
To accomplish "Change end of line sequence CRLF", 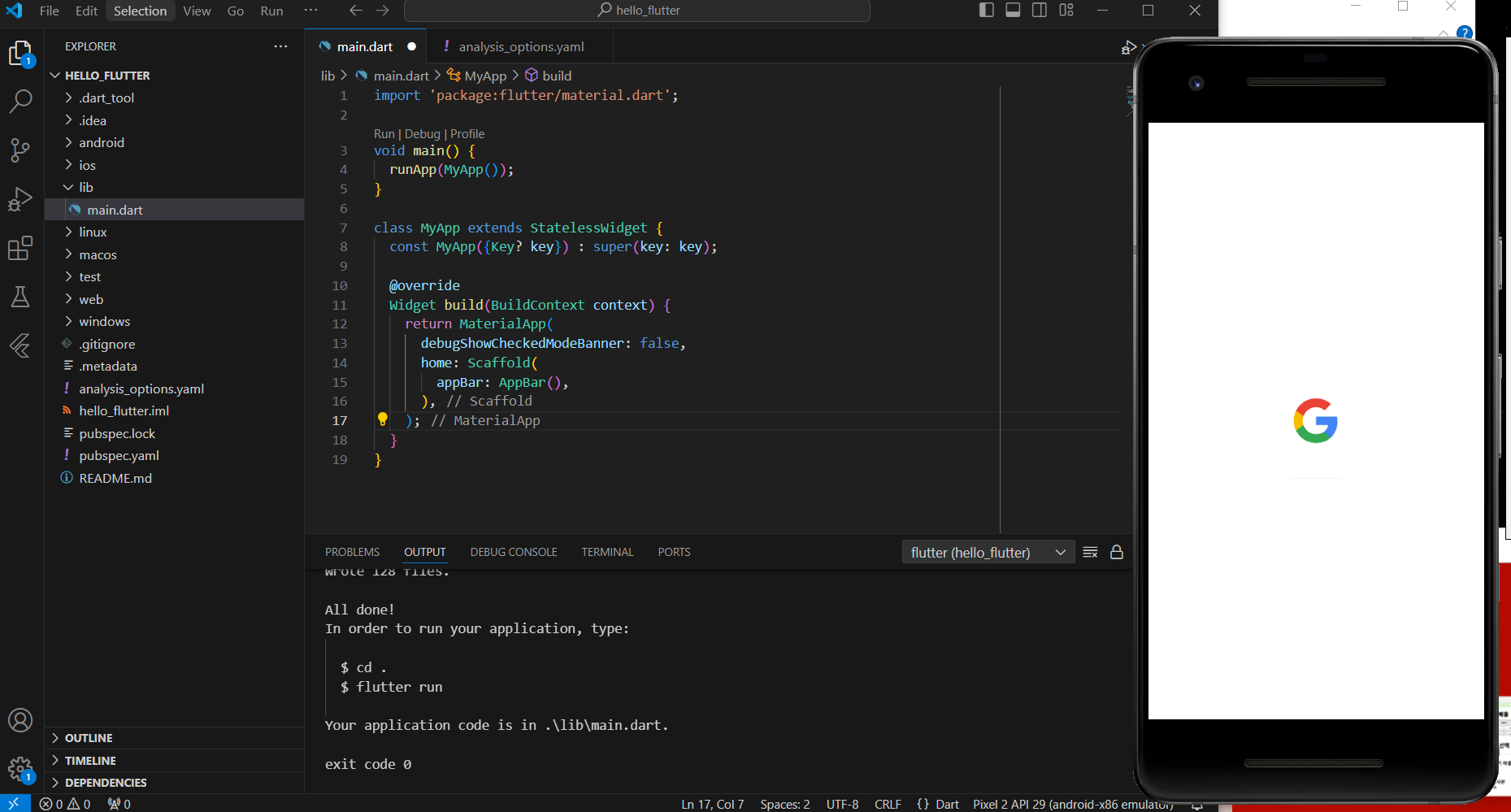I will click(x=888, y=804).
